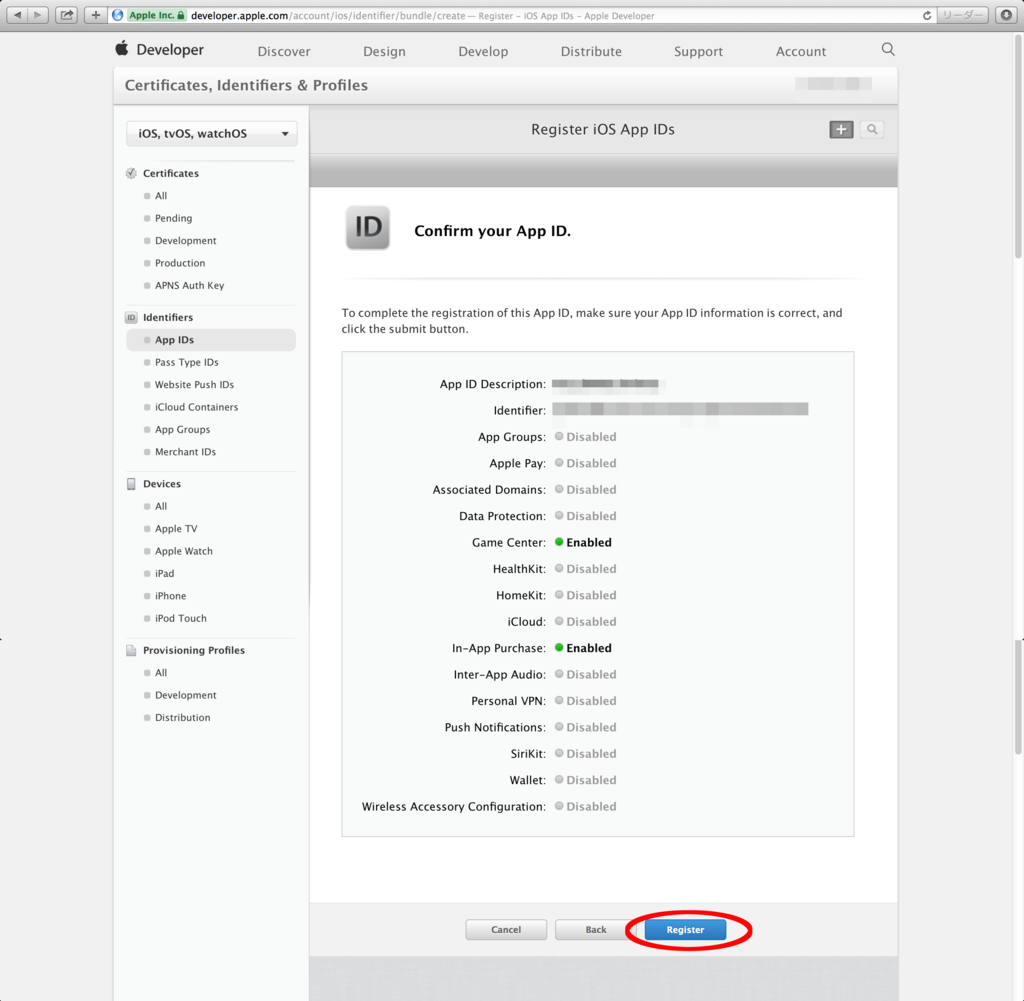Open APNS Auth Key section
The image size is (1024, 1001).
coord(189,285)
